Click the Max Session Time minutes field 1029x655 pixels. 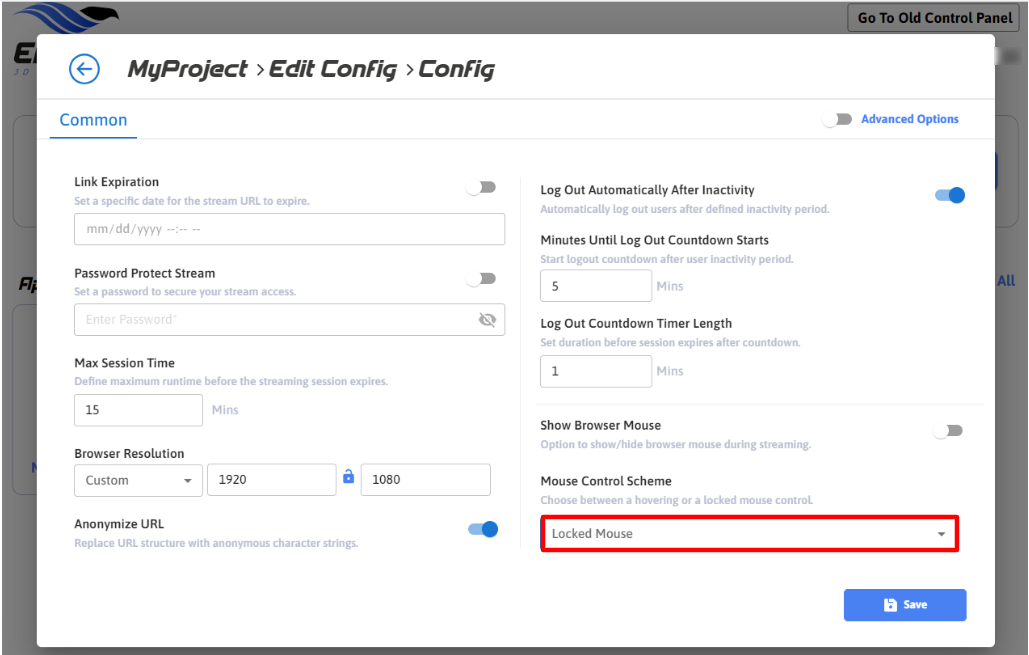(x=138, y=410)
